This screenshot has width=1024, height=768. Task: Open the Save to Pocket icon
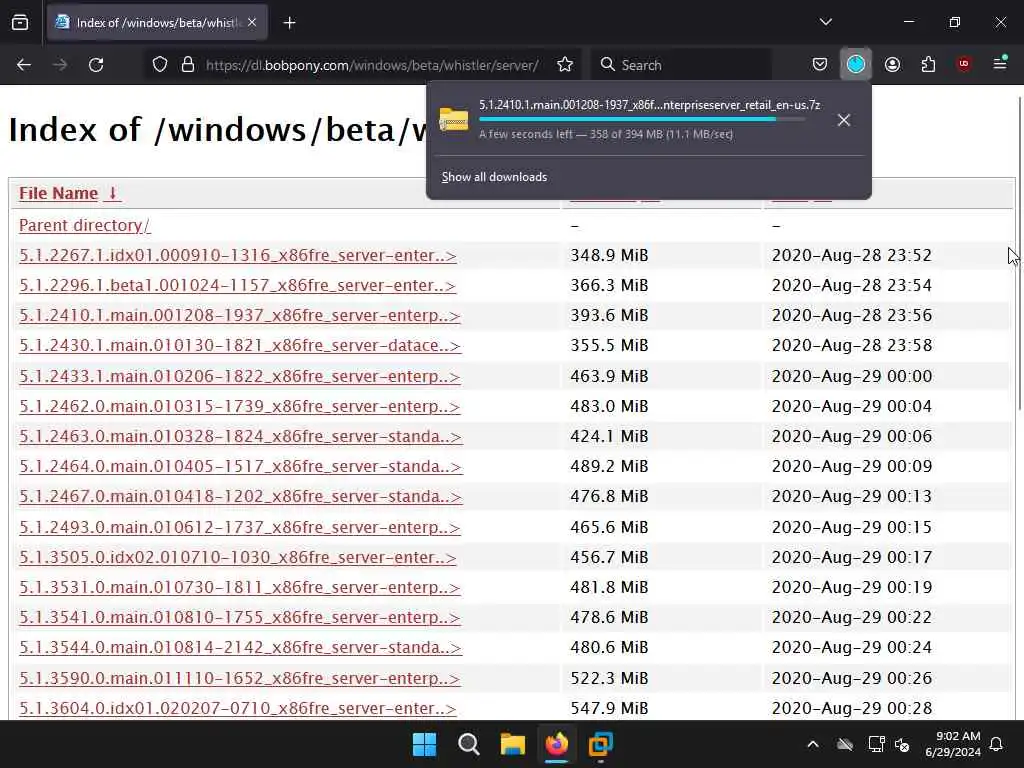point(820,65)
